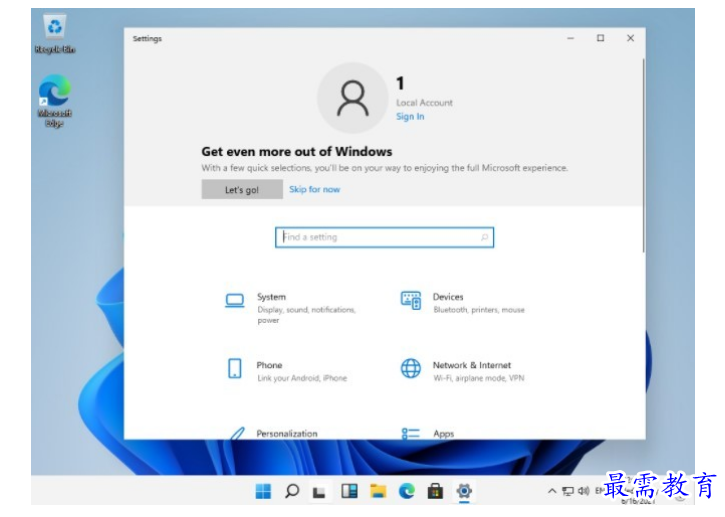The height and width of the screenshot is (517, 725).
Task: Click the account name '1'
Action: coord(400,84)
